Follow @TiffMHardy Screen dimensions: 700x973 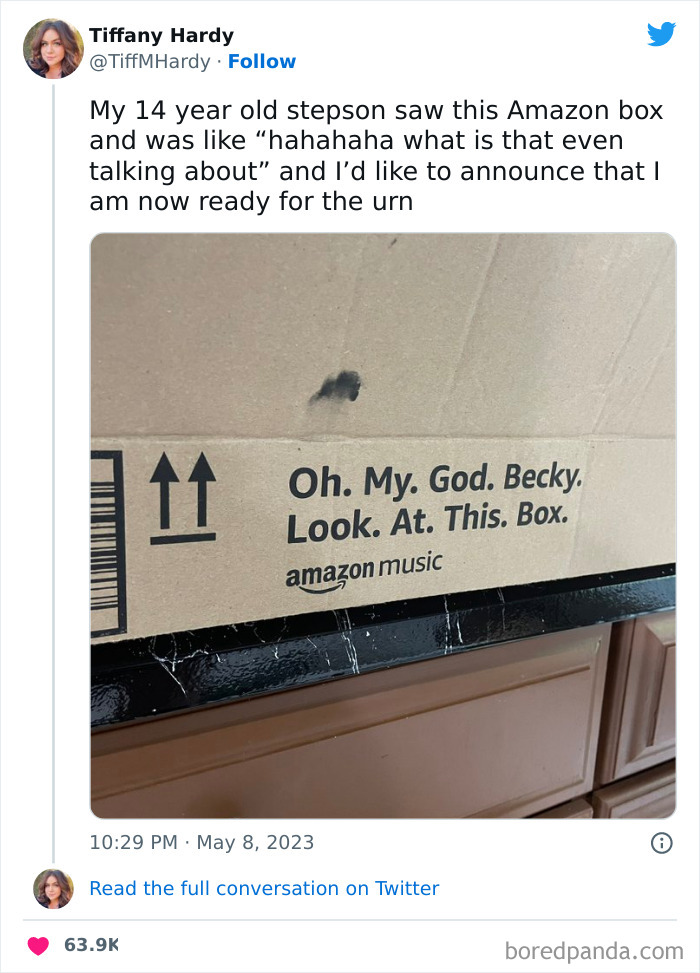(262, 61)
